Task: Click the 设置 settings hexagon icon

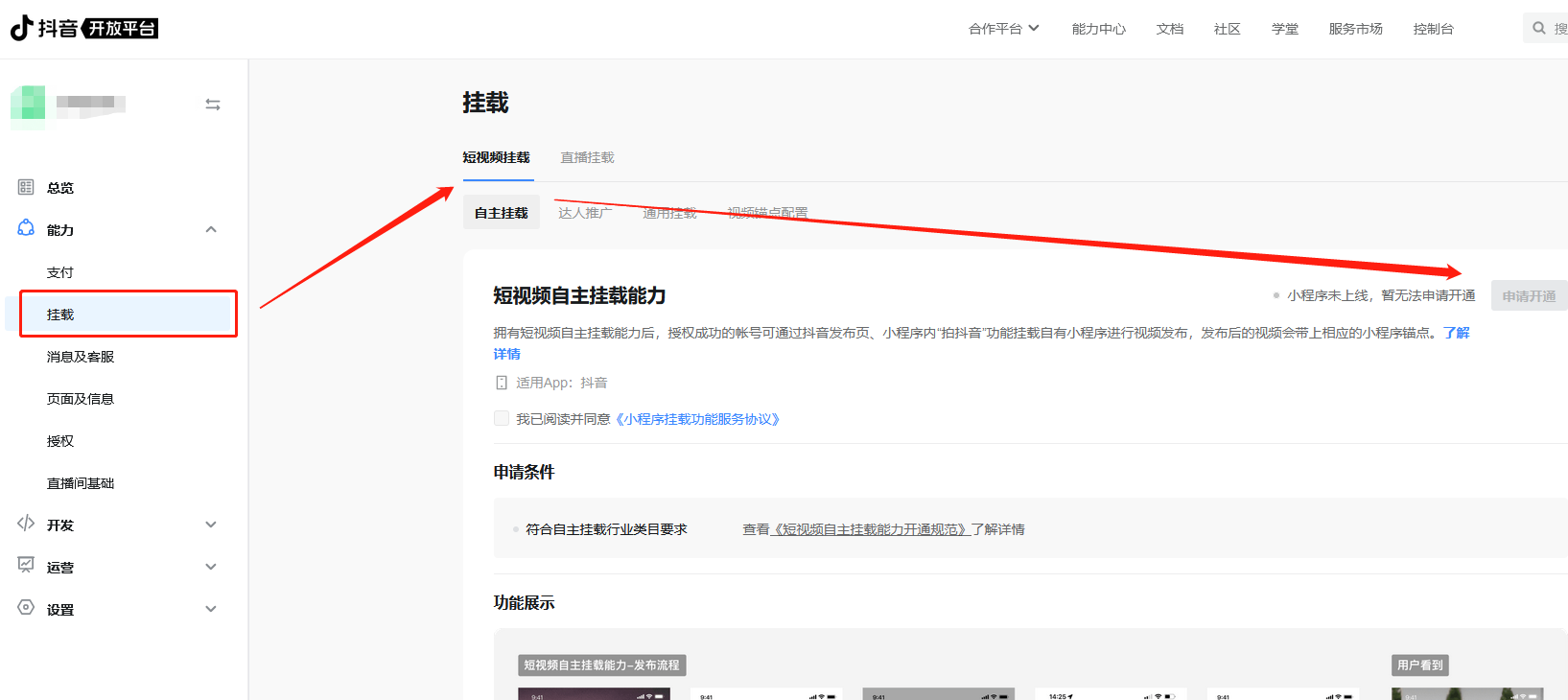Action: pos(26,608)
